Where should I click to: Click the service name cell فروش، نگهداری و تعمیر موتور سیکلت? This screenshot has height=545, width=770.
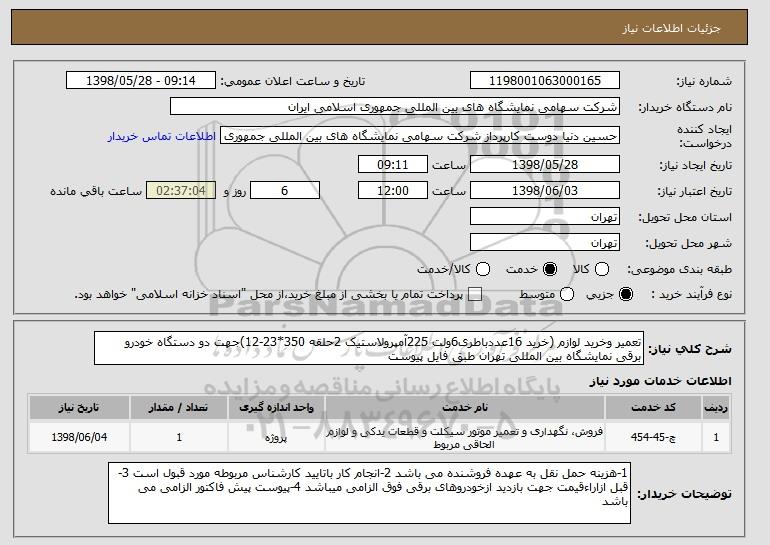coord(465,437)
